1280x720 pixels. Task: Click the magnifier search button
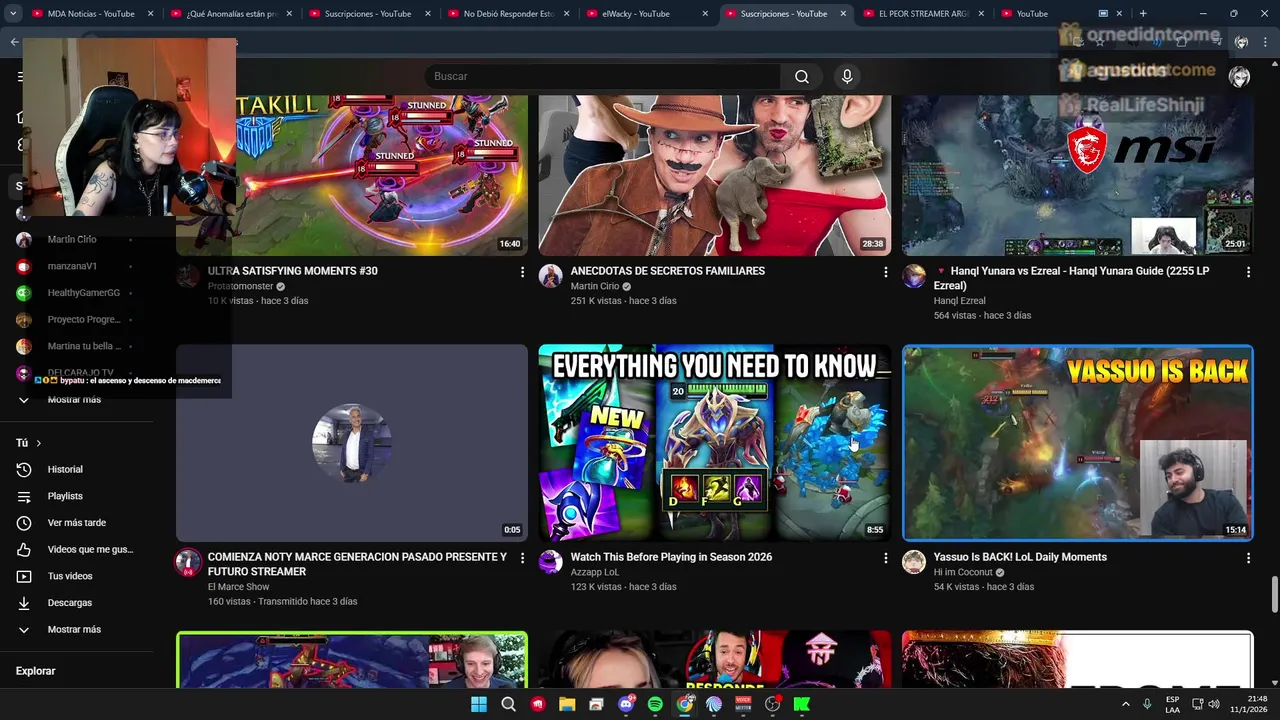coord(801,77)
